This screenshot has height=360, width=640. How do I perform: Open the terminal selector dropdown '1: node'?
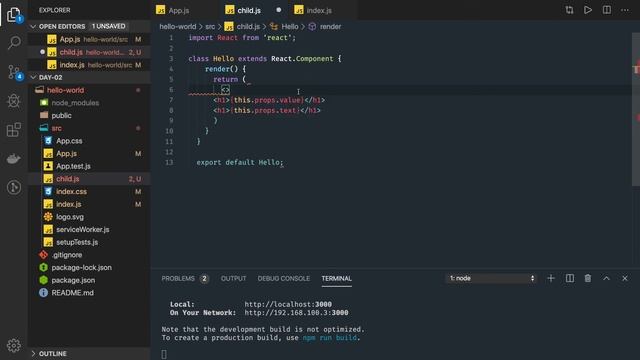pos(491,278)
